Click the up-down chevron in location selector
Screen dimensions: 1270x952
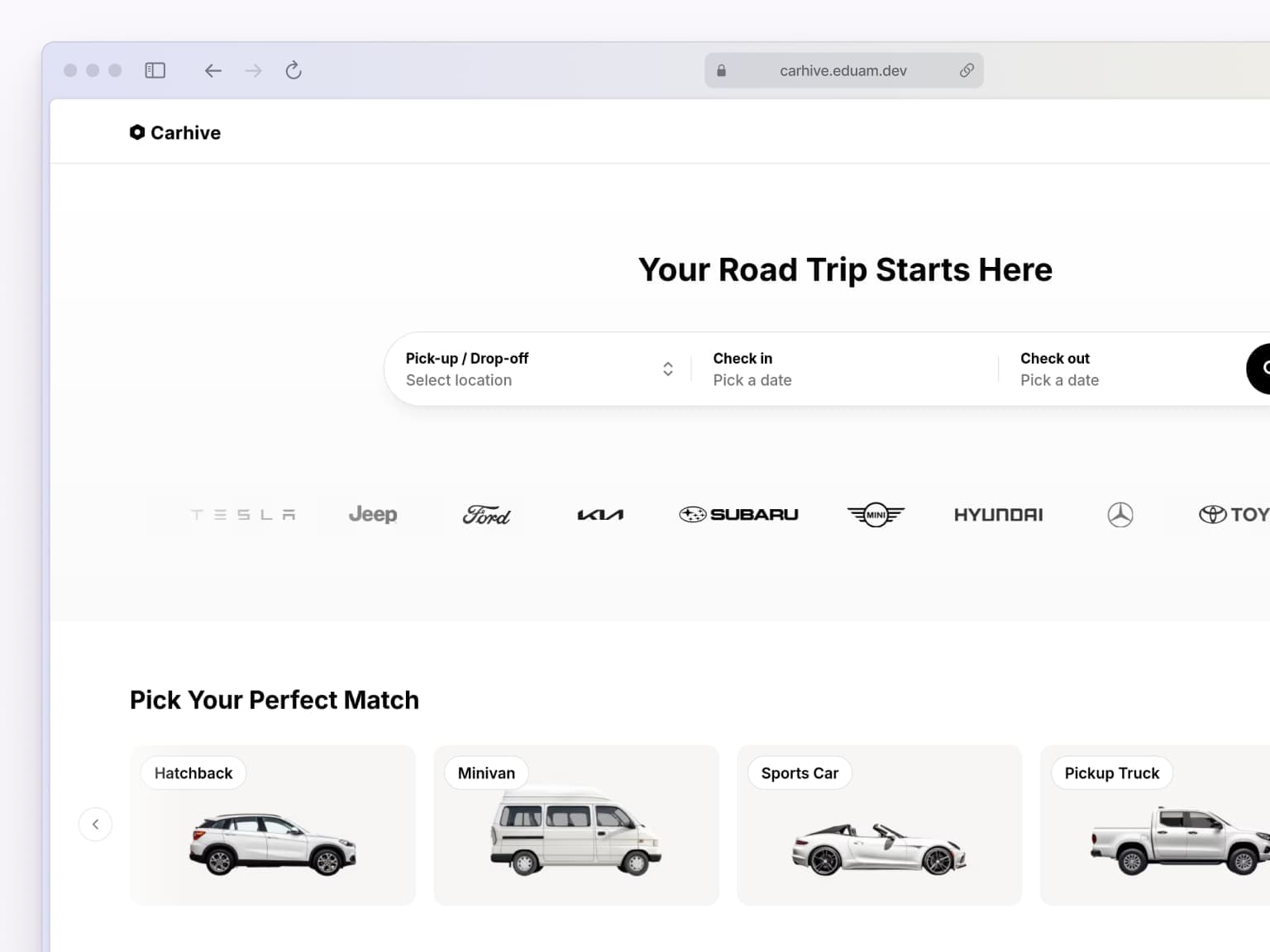[x=667, y=369]
